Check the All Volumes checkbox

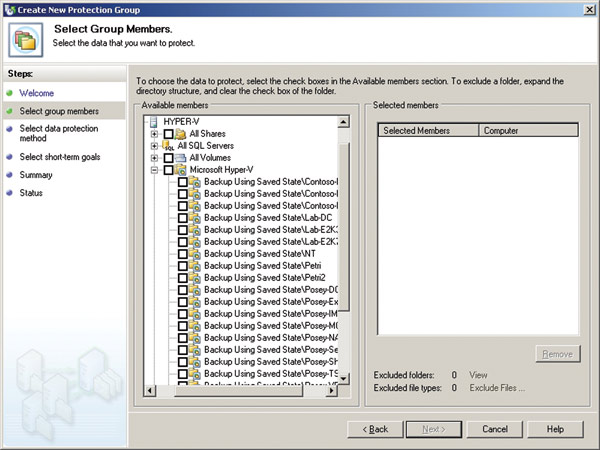click(168, 158)
